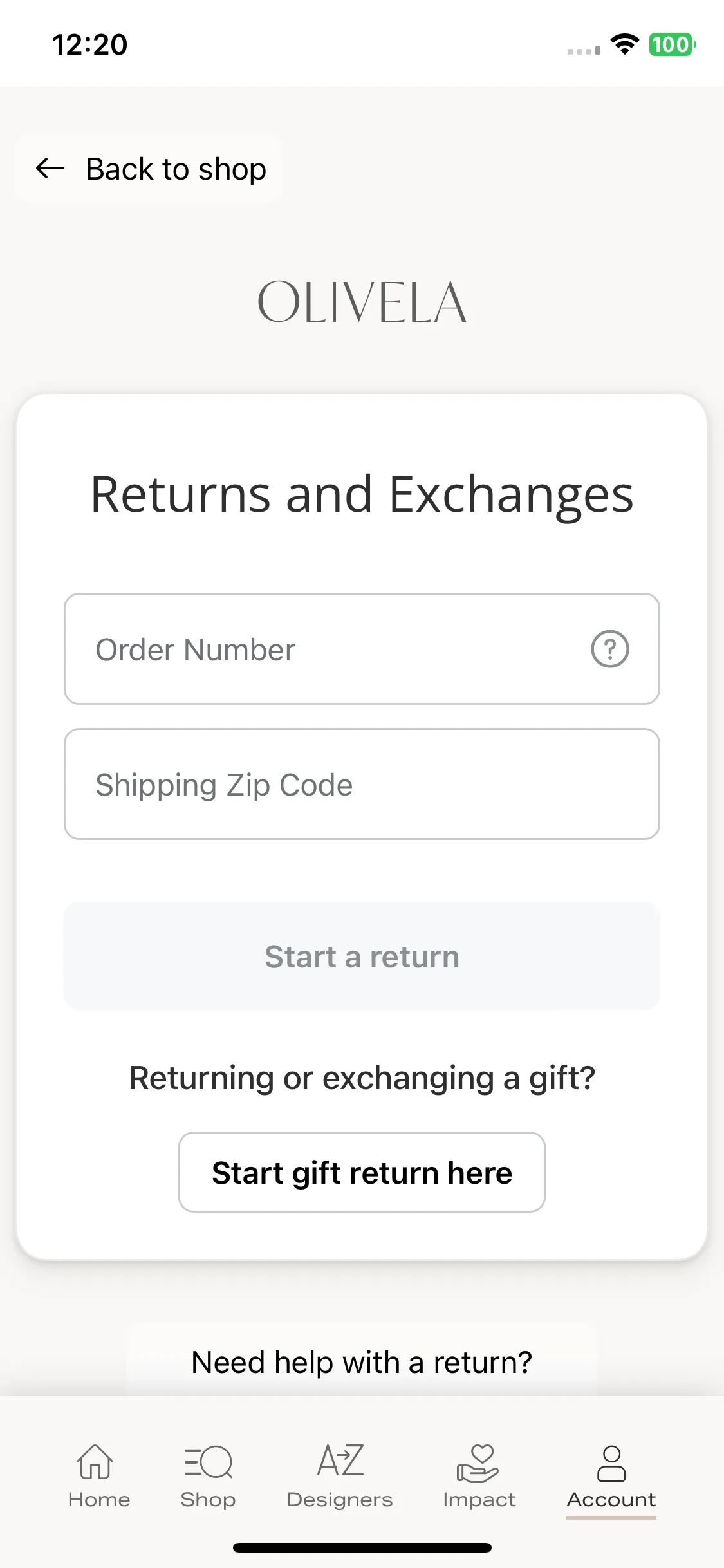Tap the Wi-Fi status icon
The image size is (724, 1568).
pos(624,44)
